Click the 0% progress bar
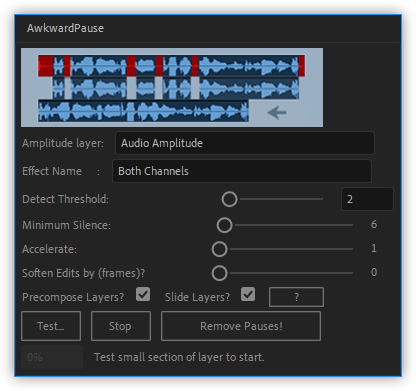The width and height of the screenshot is (416, 391). (x=52, y=357)
